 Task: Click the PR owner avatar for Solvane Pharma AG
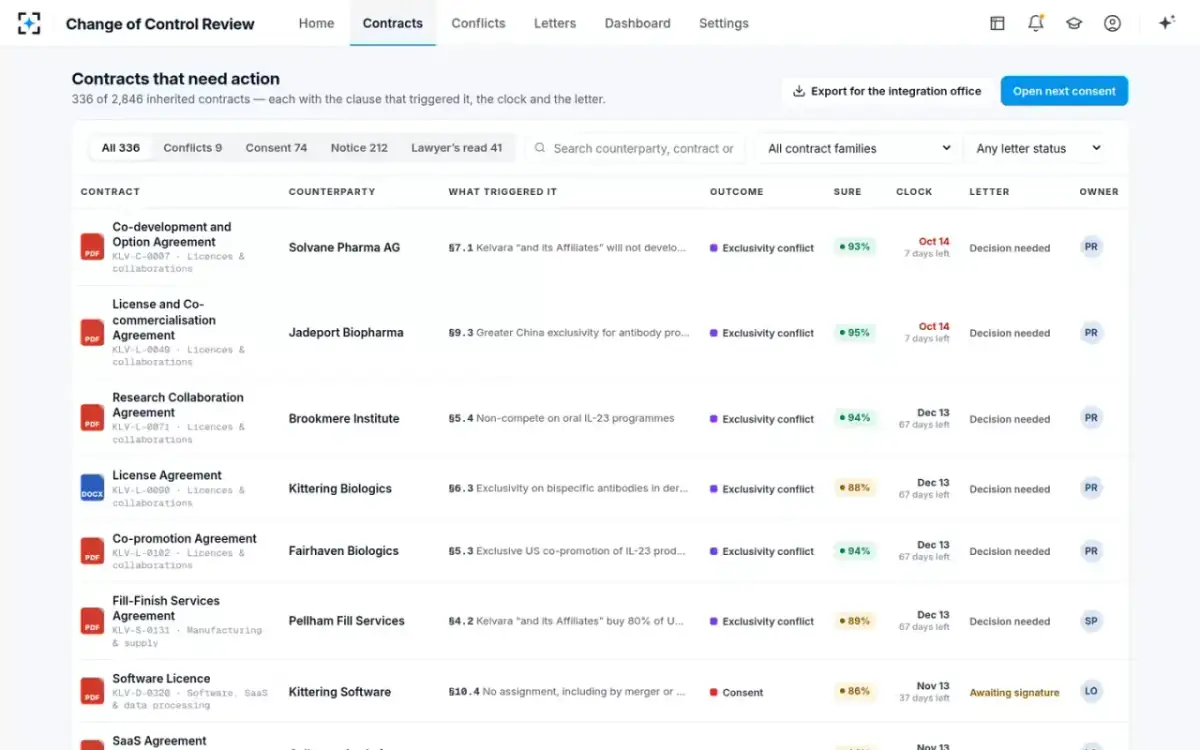(1091, 247)
